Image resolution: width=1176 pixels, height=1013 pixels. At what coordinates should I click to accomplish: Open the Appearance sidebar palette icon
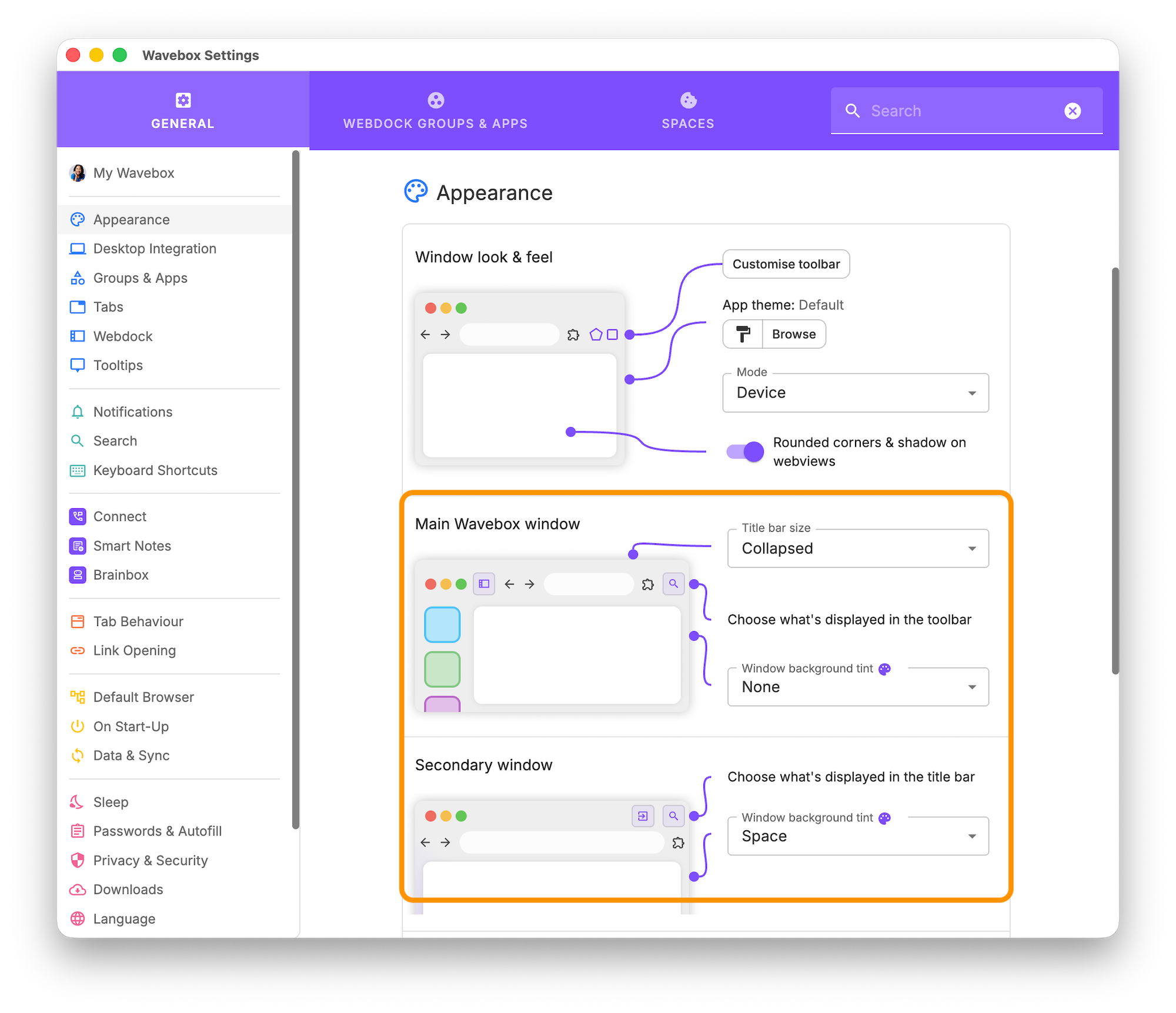tap(78, 219)
